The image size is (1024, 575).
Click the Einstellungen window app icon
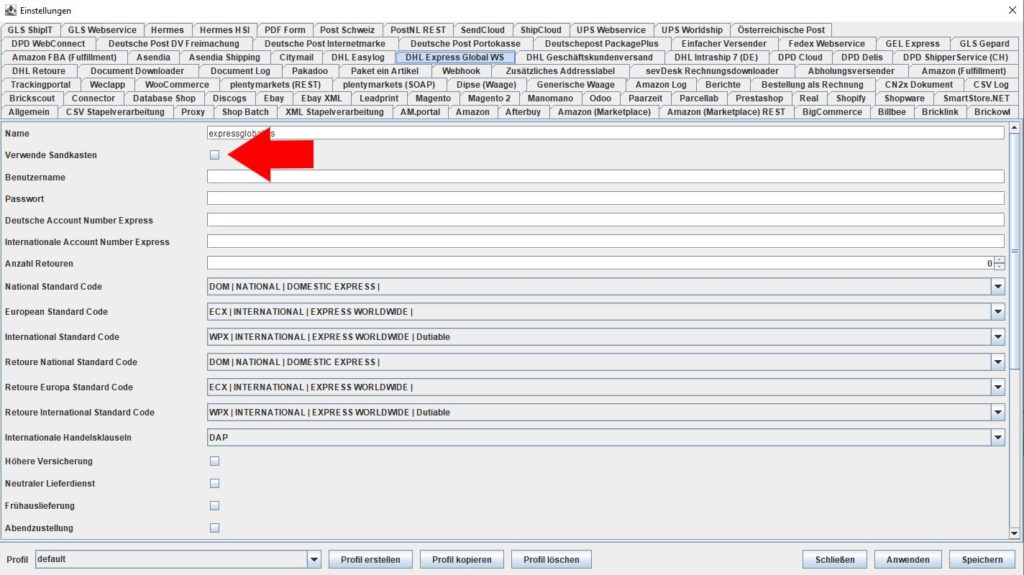pos(10,10)
